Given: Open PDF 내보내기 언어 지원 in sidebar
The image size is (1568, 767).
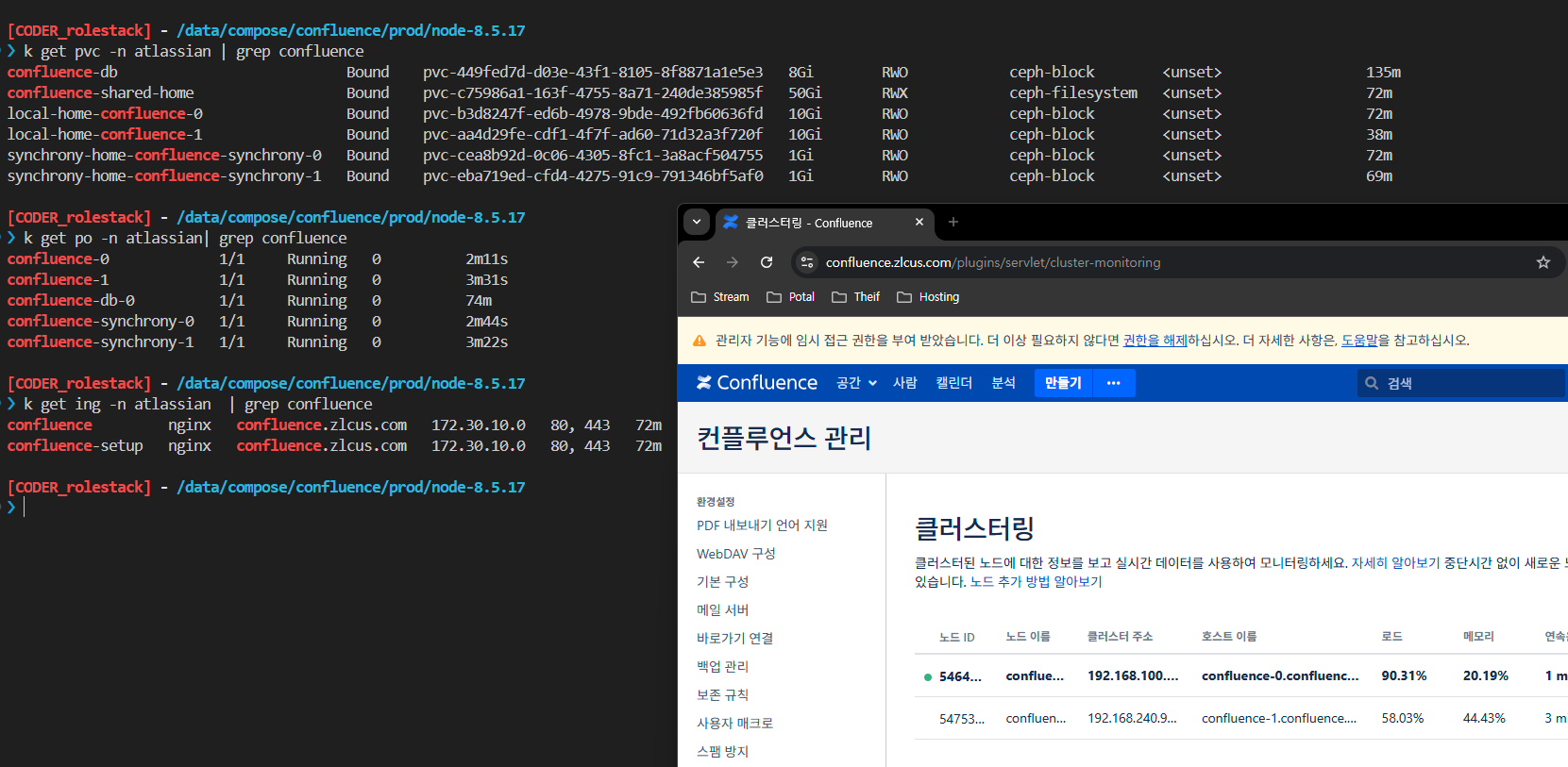Looking at the screenshot, I should point(762,525).
